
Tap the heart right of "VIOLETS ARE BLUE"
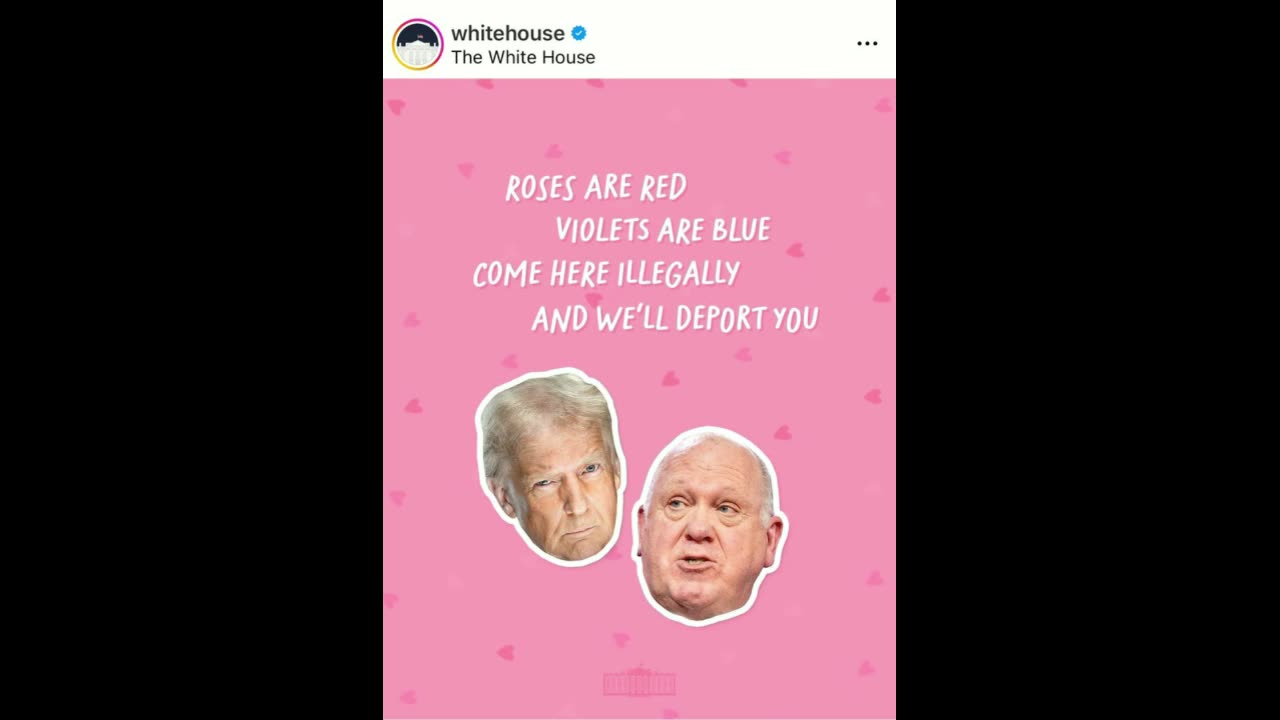point(795,250)
